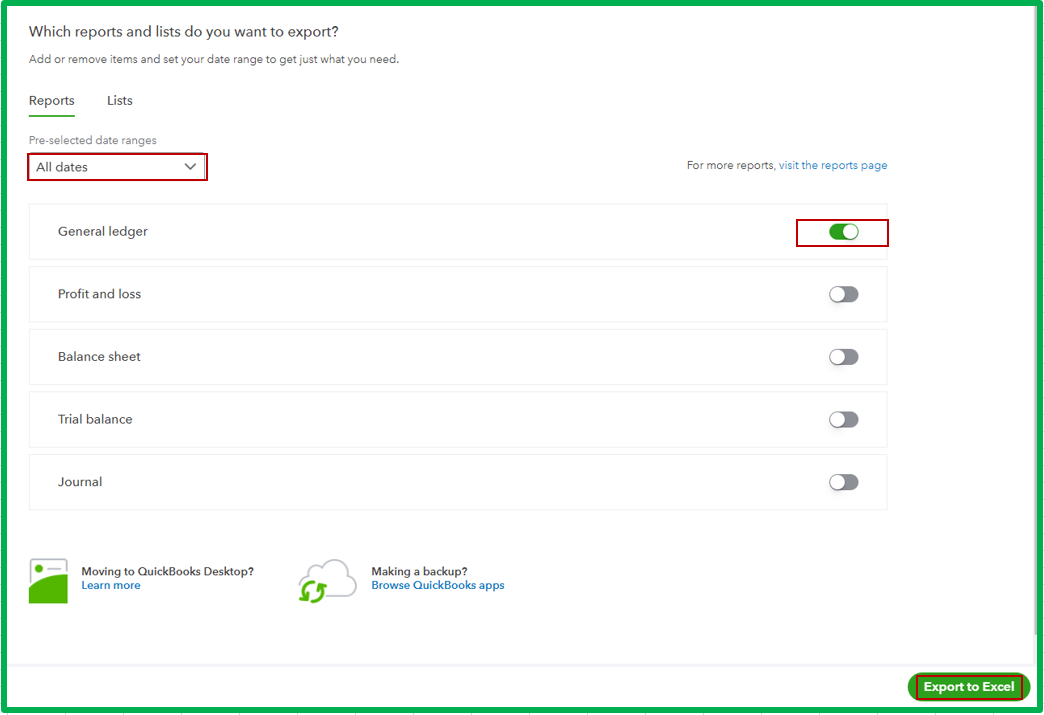Image resolution: width=1044 pixels, height=715 pixels.
Task: Open the Browse QuickBooks apps link
Action: click(437, 585)
